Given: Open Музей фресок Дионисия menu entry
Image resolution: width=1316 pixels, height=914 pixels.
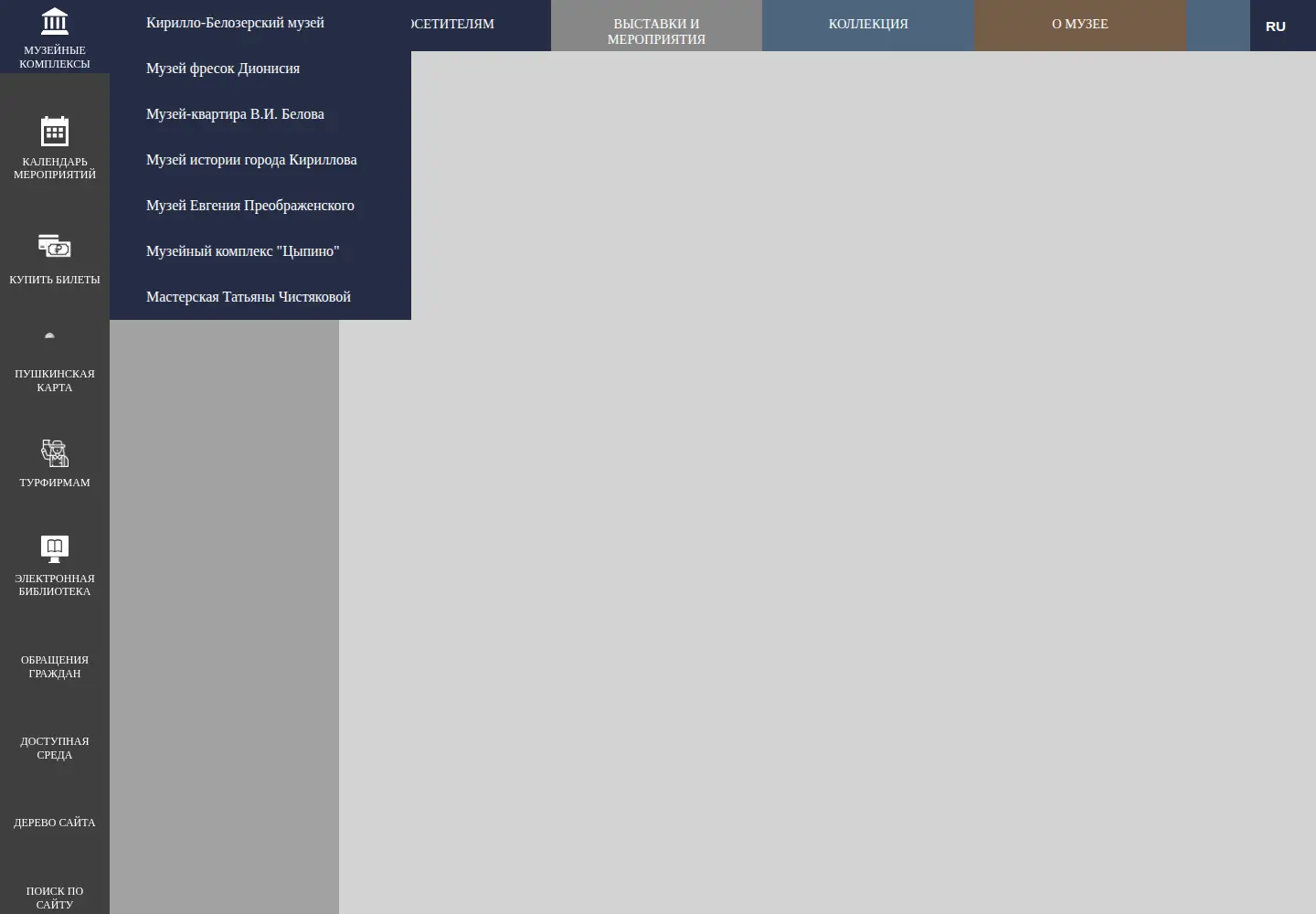Looking at the screenshot, I should pos(223,69).
